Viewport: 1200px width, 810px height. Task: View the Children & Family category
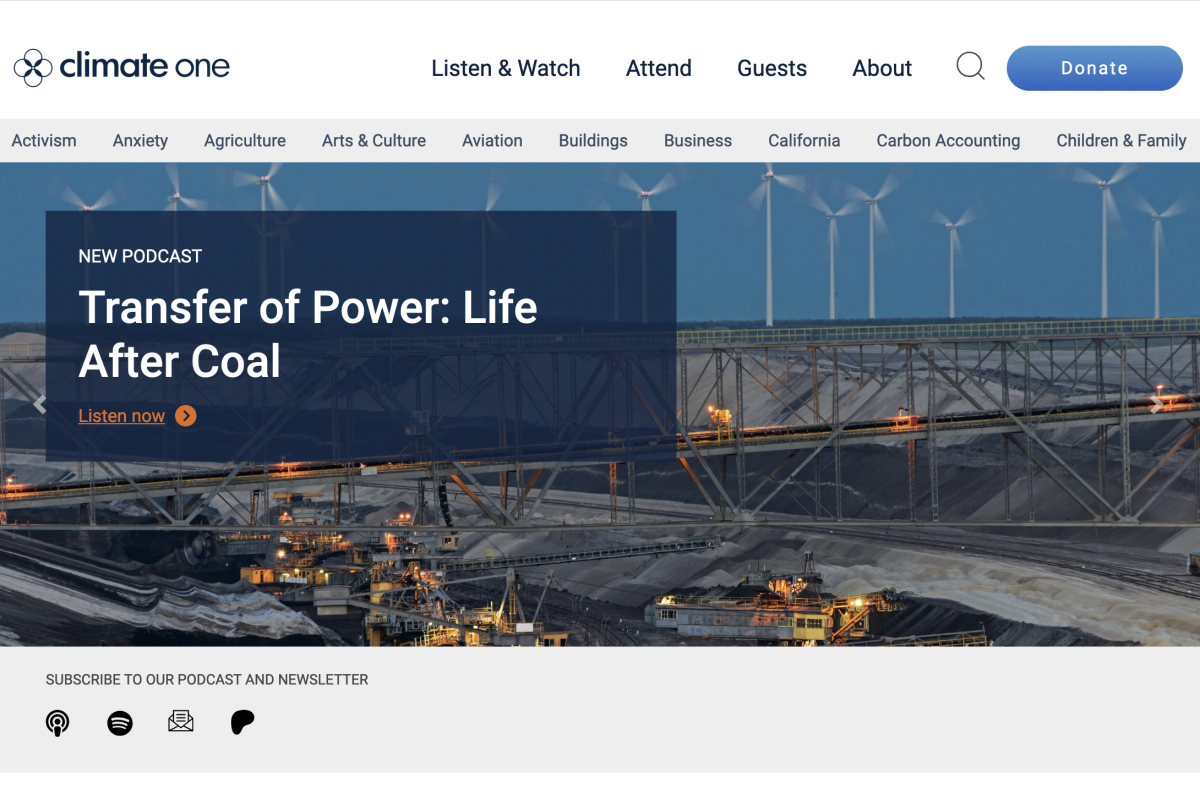click(1121, 140)
